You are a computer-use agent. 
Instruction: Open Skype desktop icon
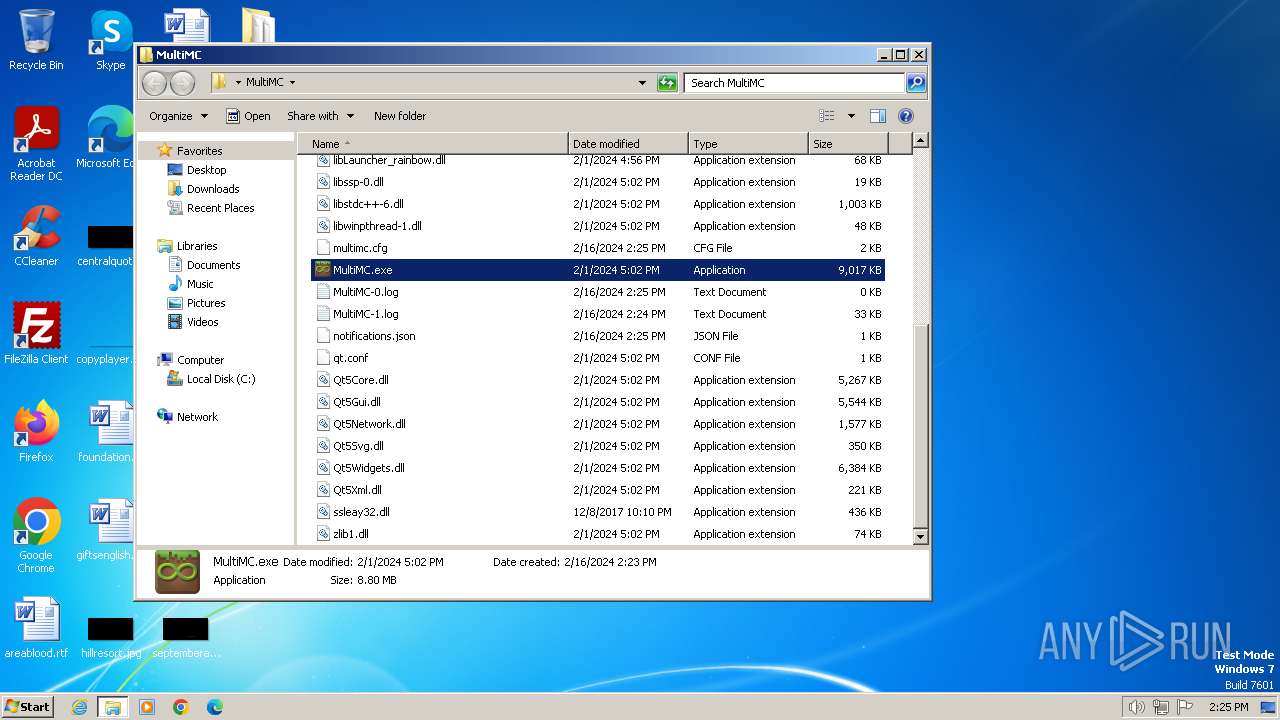pos(111,40)
